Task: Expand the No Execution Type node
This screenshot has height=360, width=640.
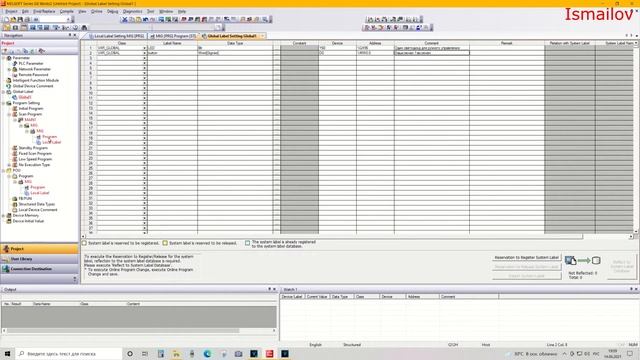Action: point(9,165)
